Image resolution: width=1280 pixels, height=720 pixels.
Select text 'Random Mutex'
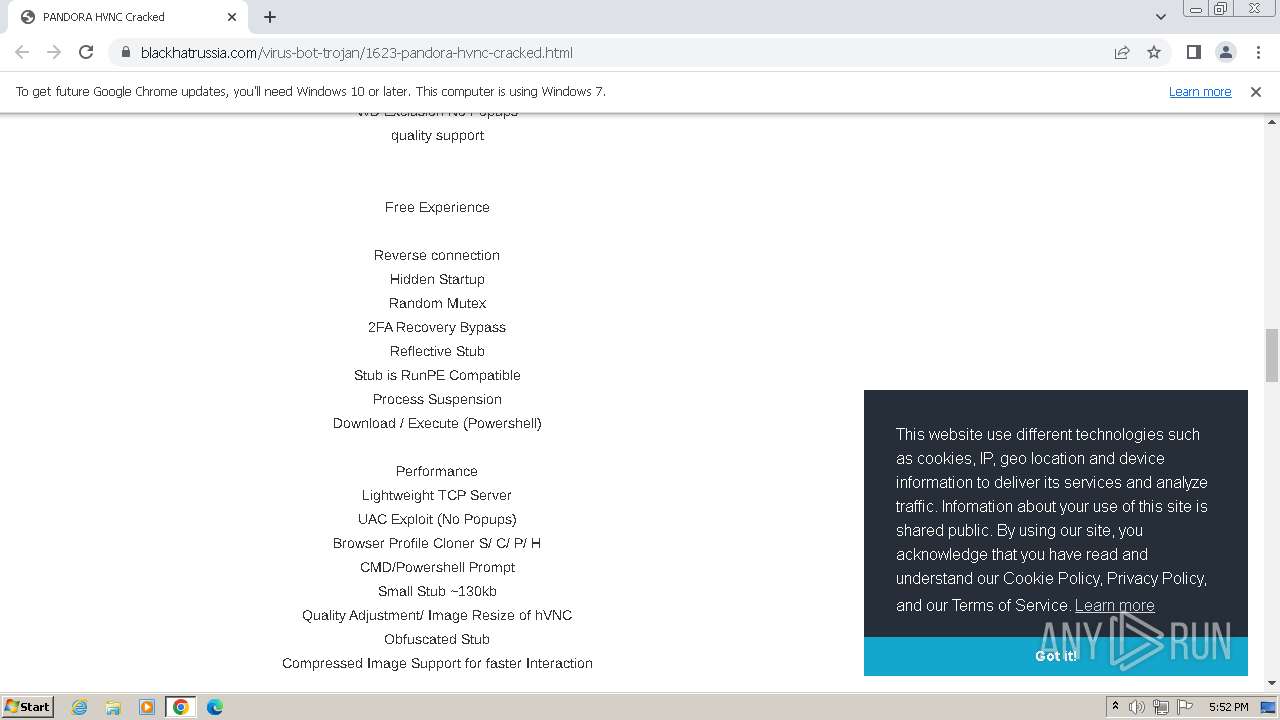point(437,303)
